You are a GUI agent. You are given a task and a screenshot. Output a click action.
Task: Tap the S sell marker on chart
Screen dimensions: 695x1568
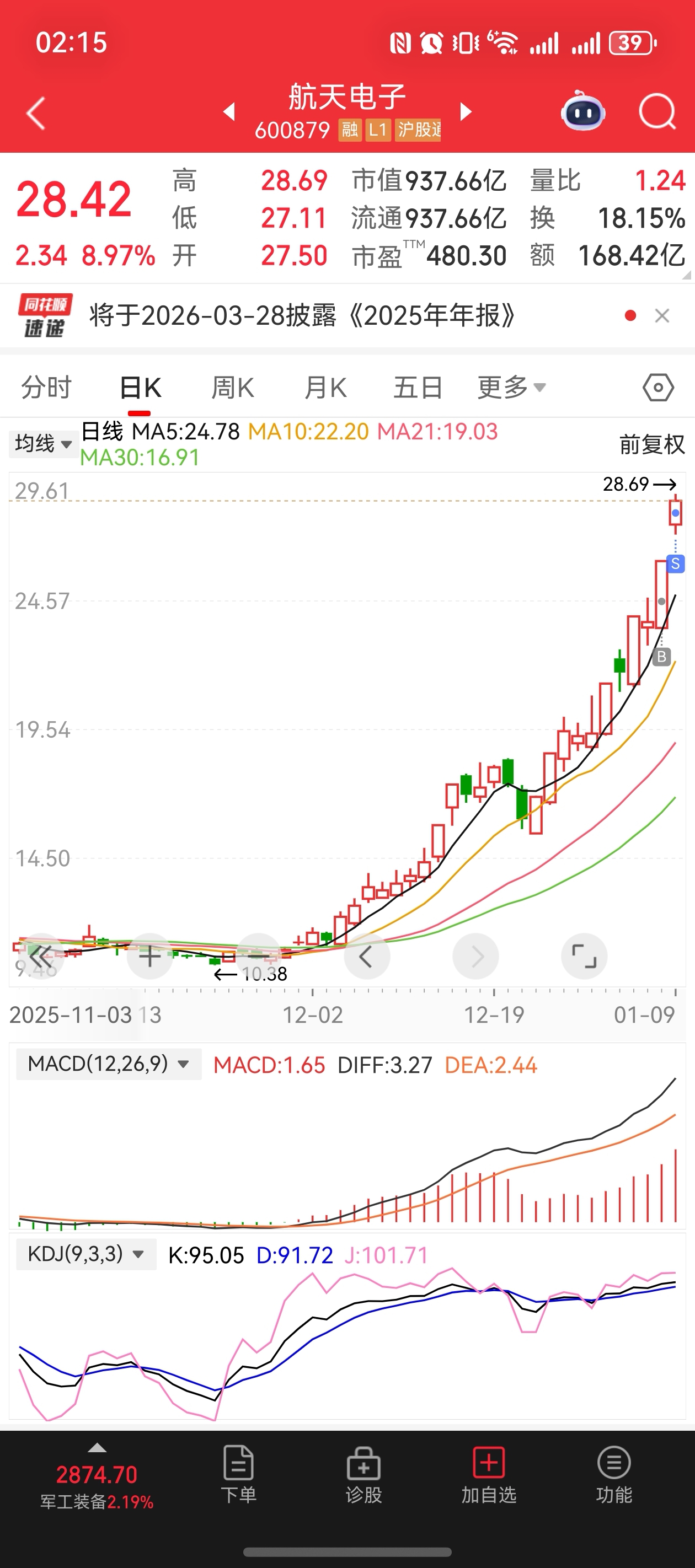676,563
